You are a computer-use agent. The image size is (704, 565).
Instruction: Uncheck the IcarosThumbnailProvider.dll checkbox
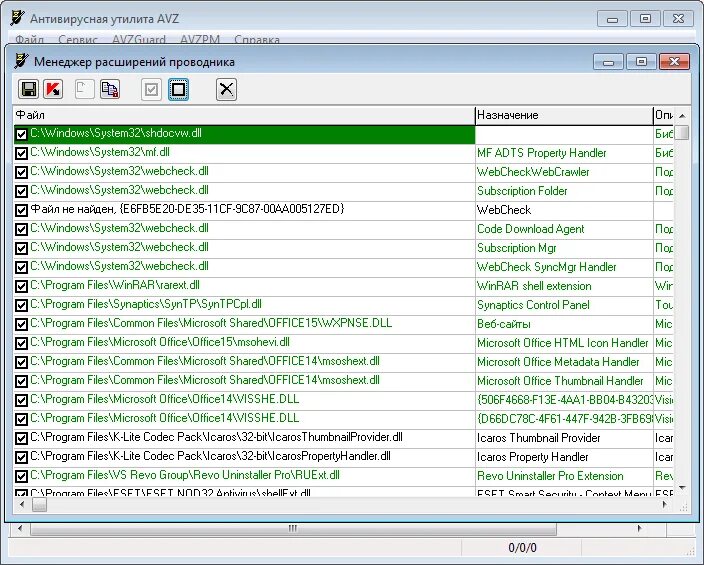21,438
